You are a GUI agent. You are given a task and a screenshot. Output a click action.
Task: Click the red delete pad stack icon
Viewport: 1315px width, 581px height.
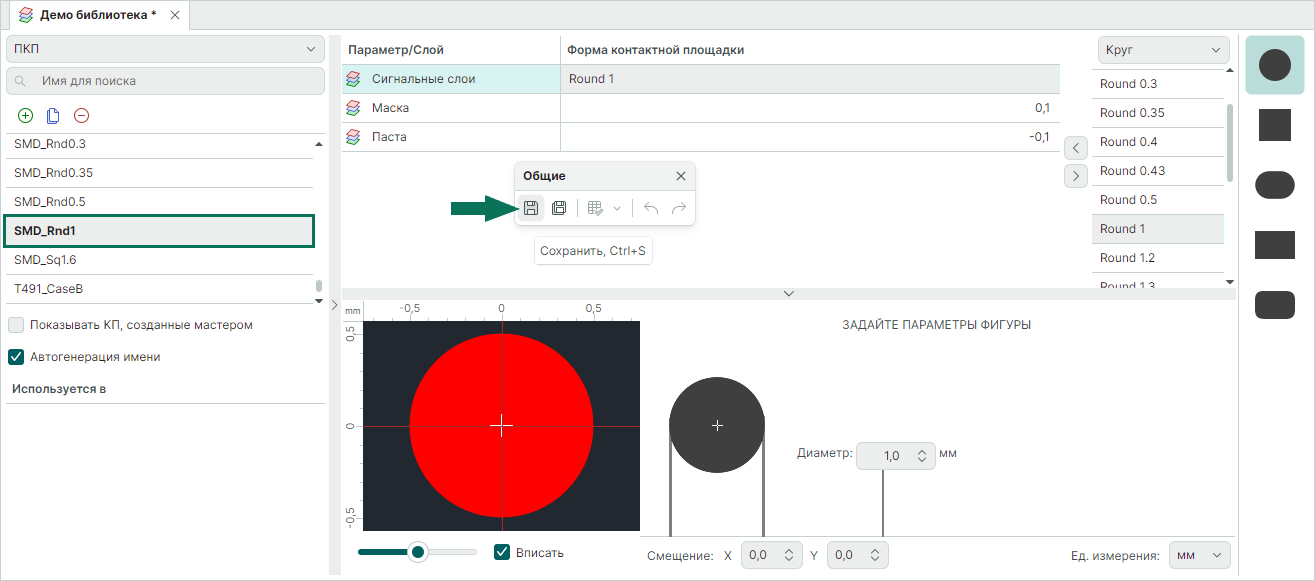[82, 116]
